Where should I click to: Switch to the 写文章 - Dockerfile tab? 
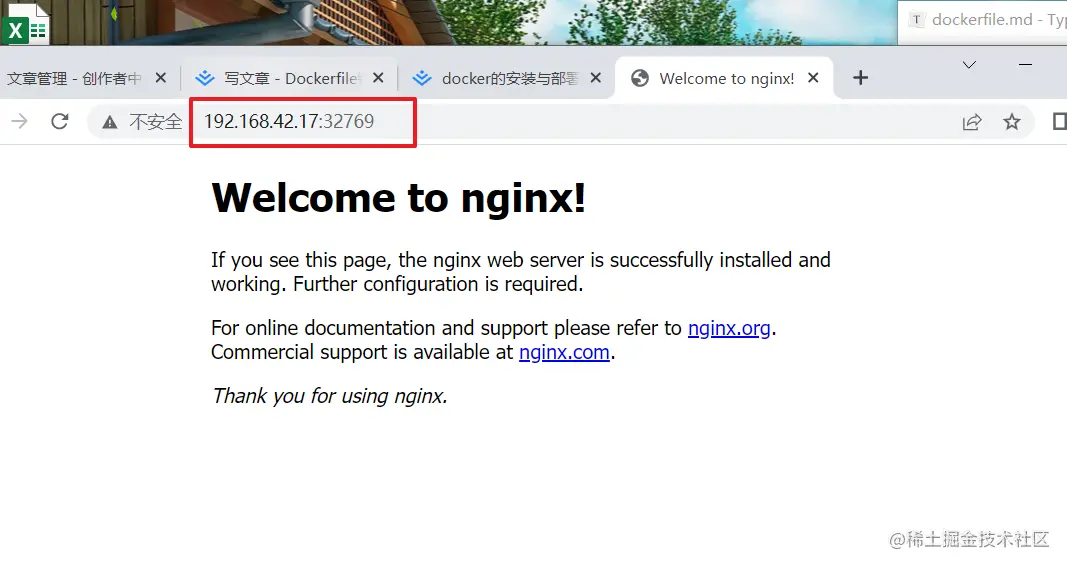coord(293,78)
